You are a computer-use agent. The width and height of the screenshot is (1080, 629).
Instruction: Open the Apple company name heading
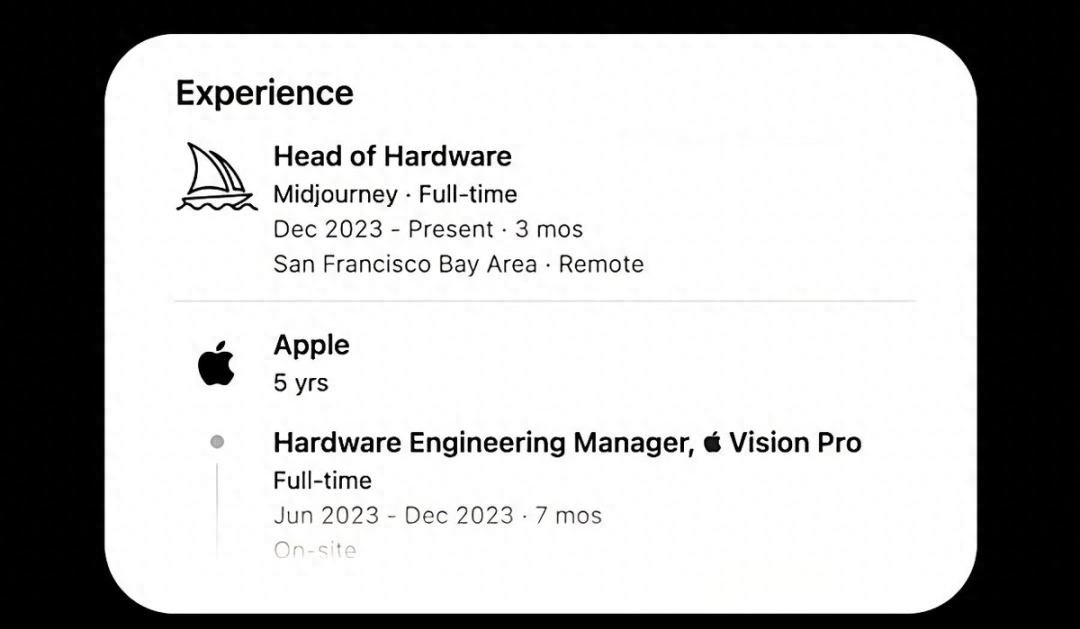(311, 345)
